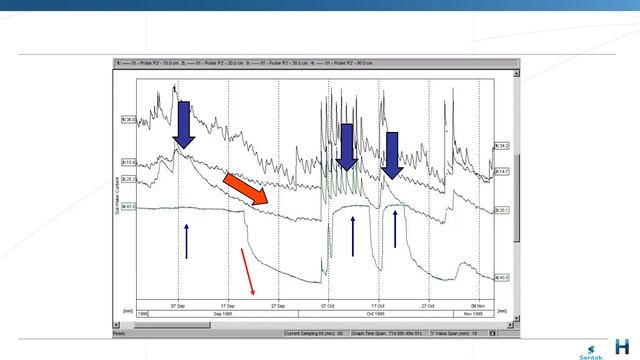Click the right value tag 4: 40.5
640x360 pixels.
[502, 278]
